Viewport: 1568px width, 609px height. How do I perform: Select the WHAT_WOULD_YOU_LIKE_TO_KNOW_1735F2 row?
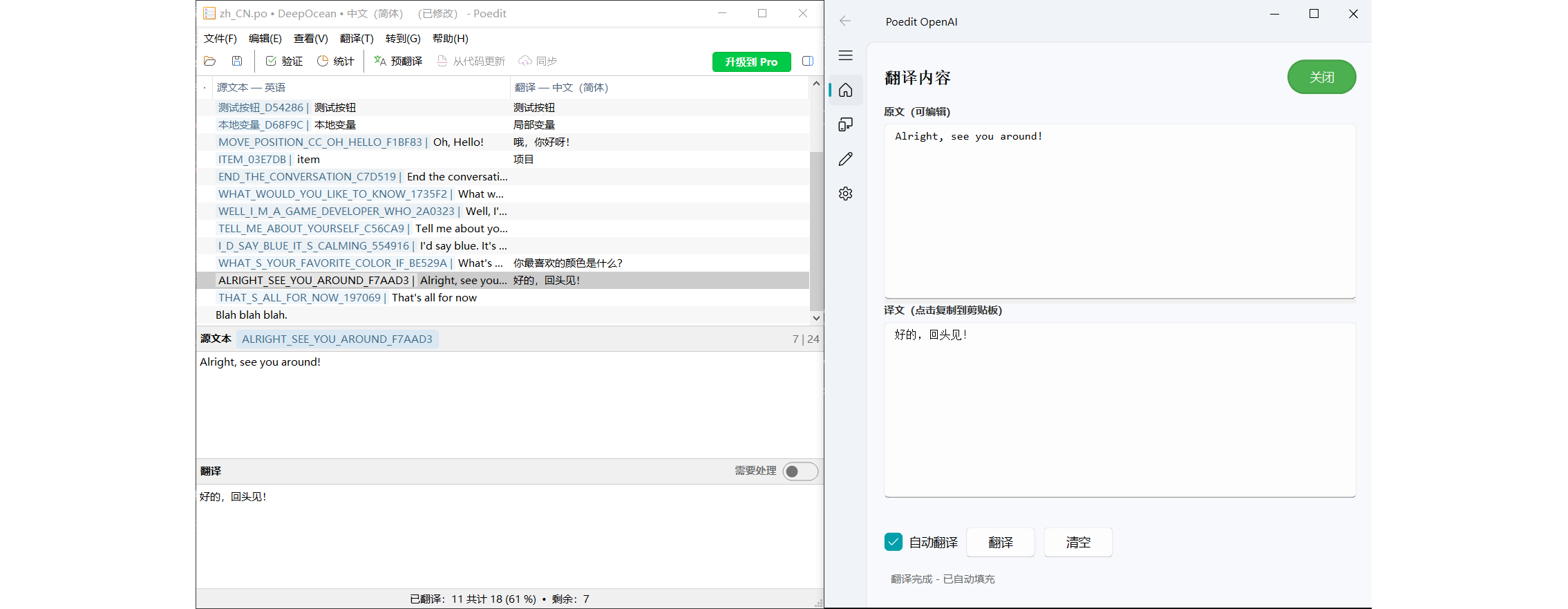503,194
